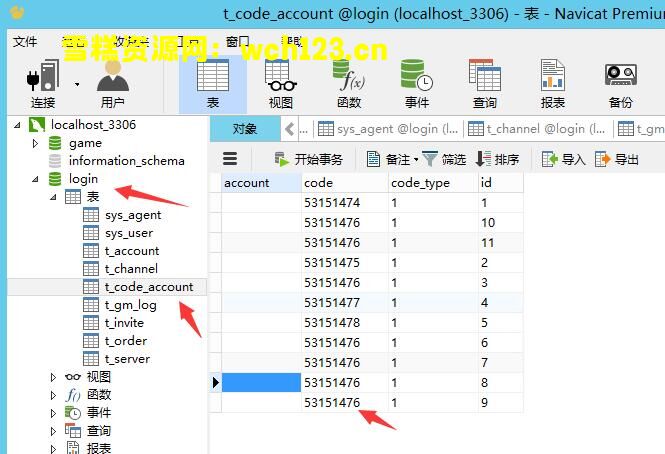665x454 pixels.
Task: Open the hamburger menu in the table toolbar
Action: pos(230,159)
